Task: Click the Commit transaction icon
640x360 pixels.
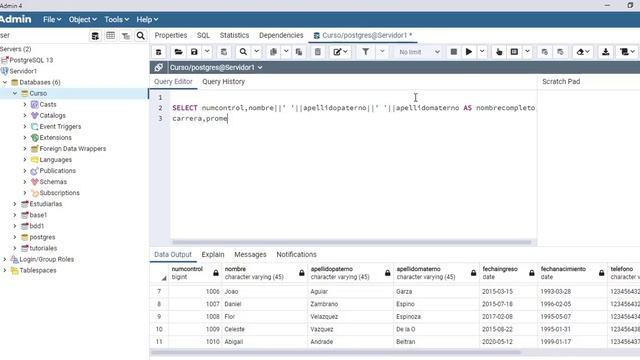Action: [544, 52]
